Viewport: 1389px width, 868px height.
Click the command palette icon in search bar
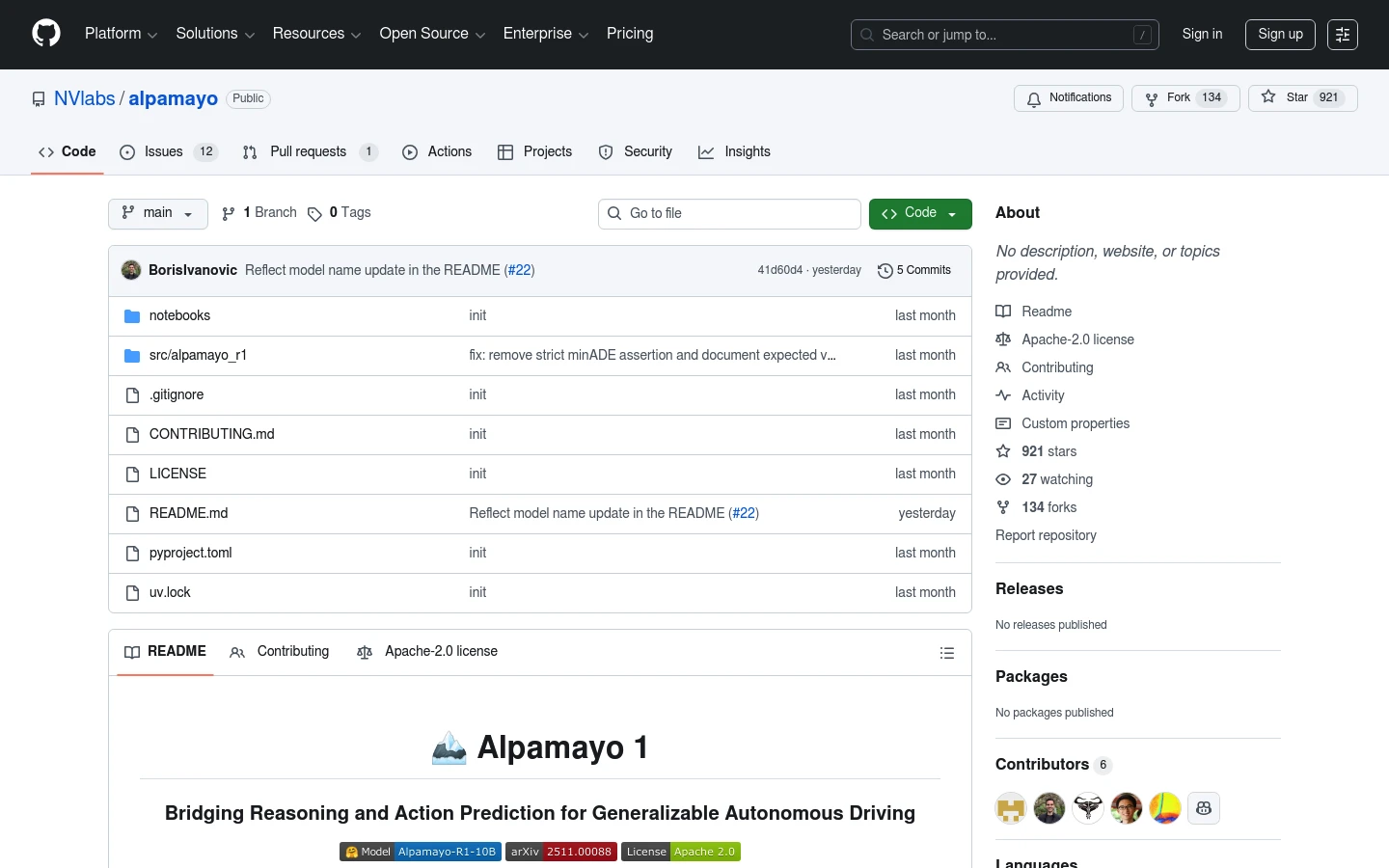[1143, 35]
